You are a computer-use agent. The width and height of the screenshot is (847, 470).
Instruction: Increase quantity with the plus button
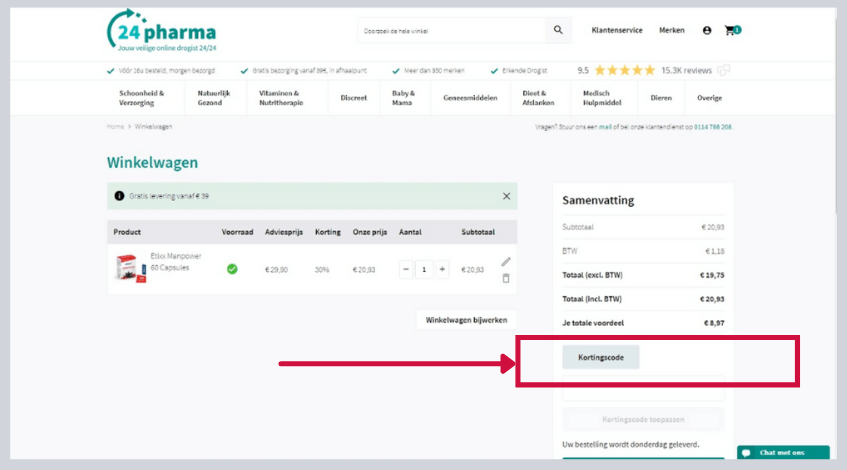pos(442,269)
